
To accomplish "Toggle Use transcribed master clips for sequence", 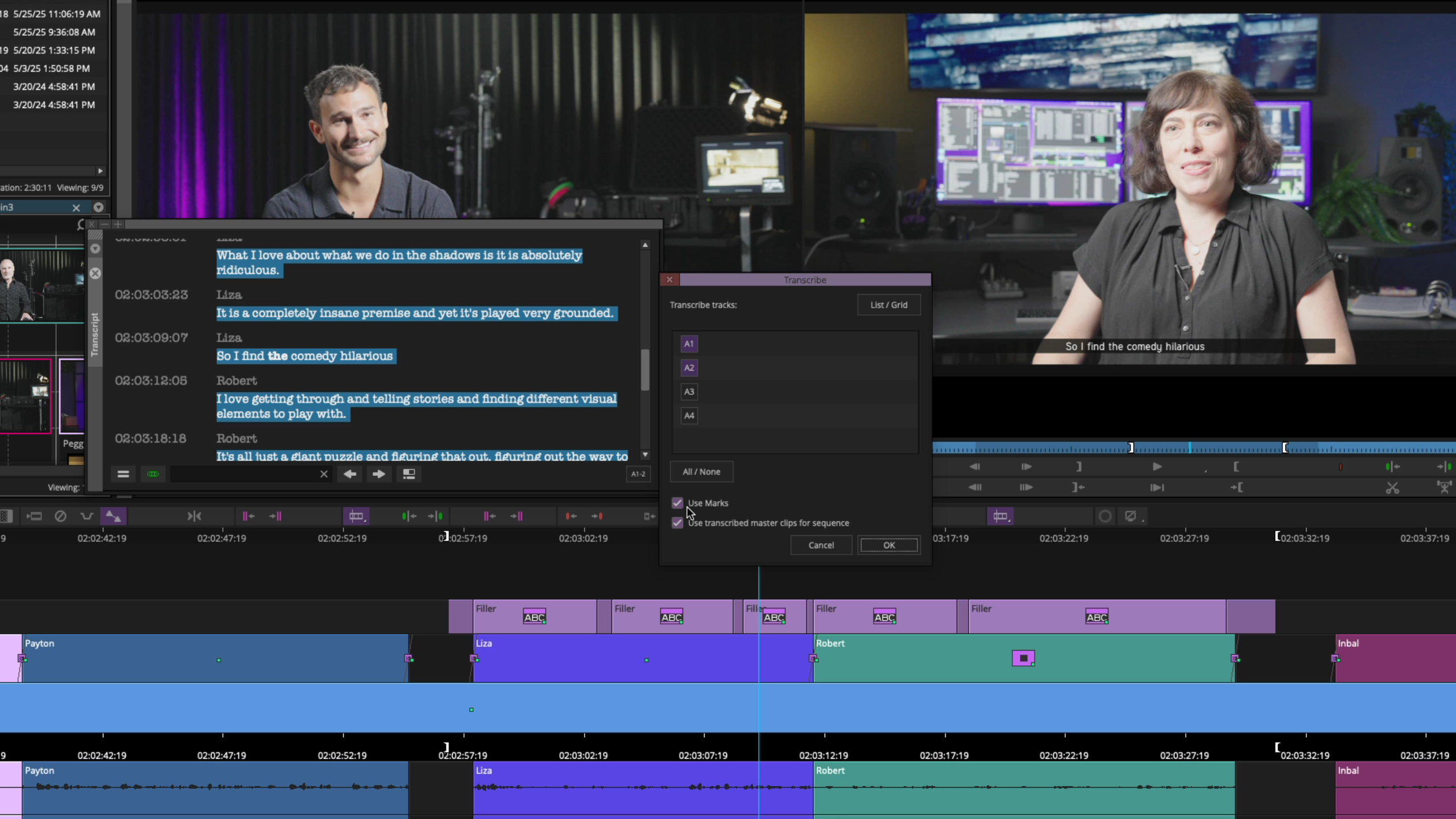I will pyautogui.click(x=677, y=523).
